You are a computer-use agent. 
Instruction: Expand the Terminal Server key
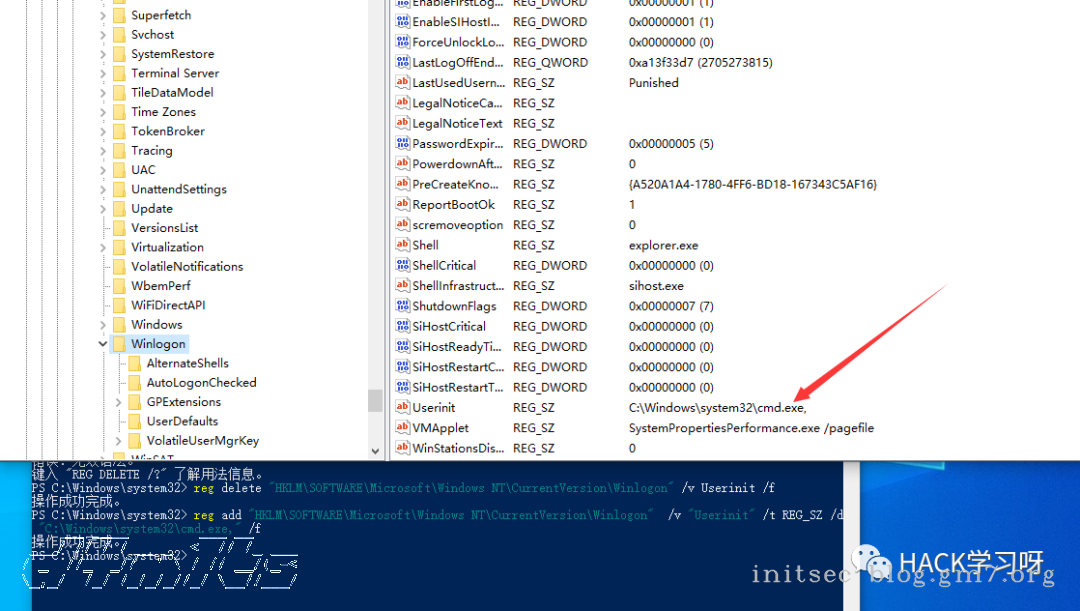103,73
